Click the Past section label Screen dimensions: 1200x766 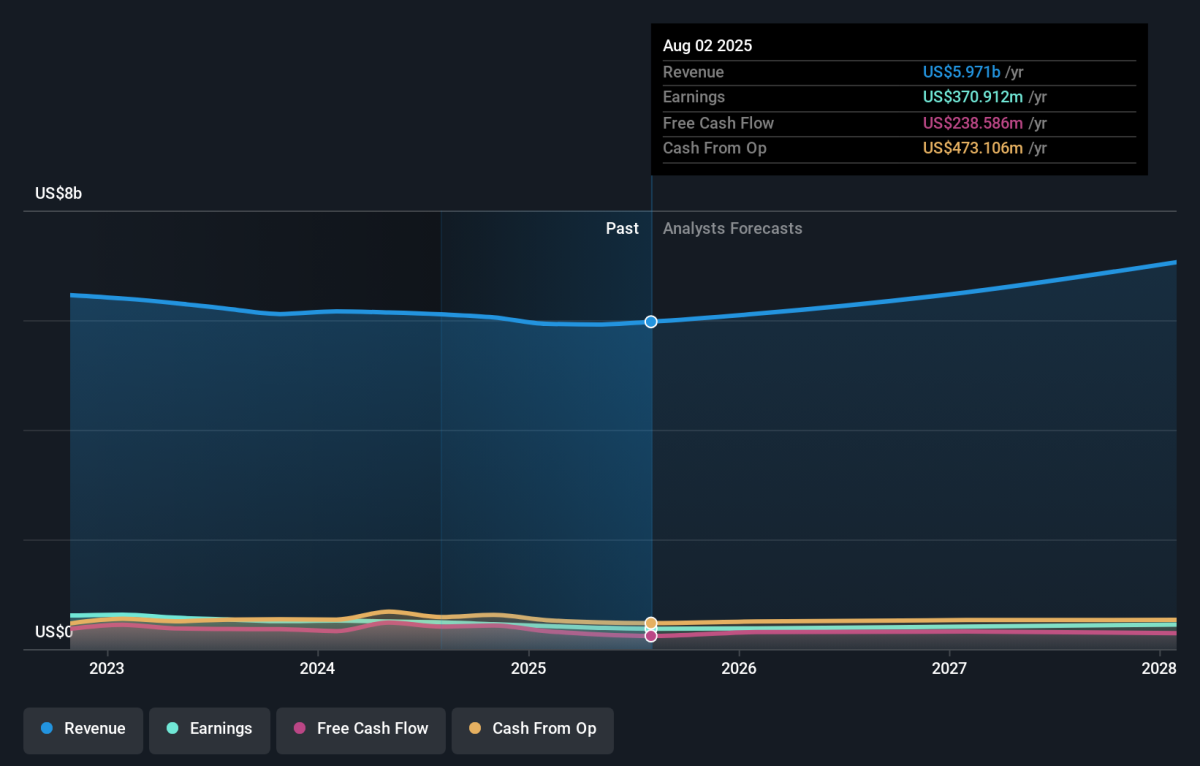point(622,229)
